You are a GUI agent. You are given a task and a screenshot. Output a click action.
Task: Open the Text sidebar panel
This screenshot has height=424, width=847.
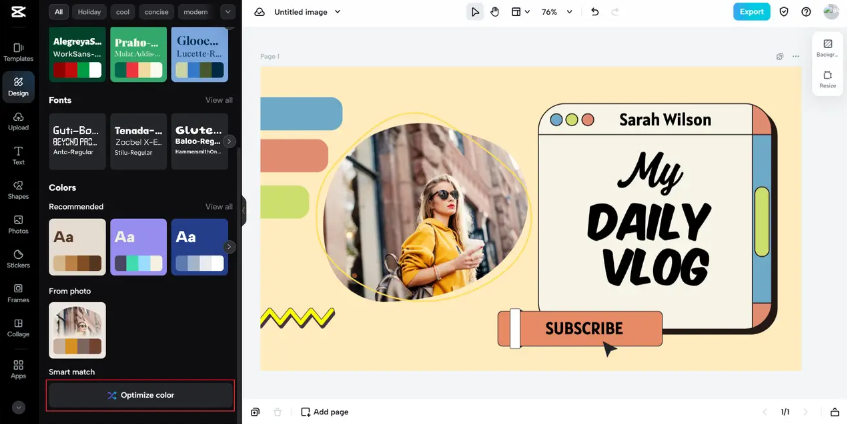coord(18,156)
